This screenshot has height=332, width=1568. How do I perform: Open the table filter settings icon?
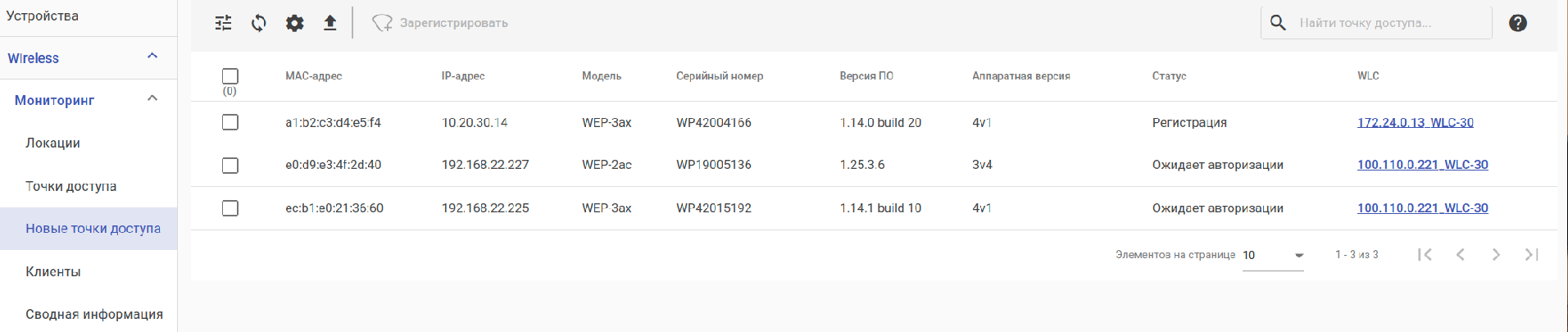coord(223,23)
